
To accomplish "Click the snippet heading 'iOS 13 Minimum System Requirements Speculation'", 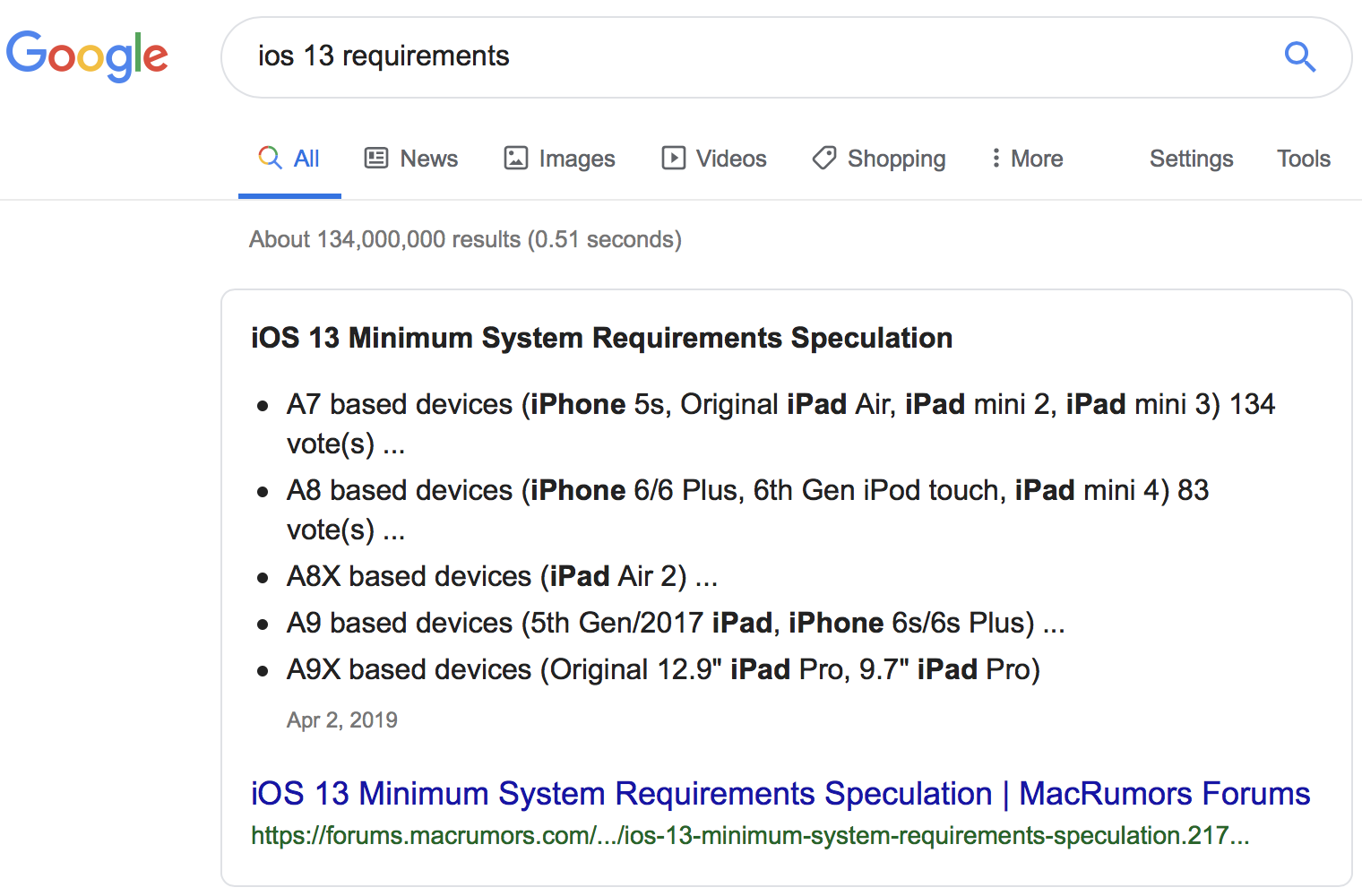I will 601,338.
